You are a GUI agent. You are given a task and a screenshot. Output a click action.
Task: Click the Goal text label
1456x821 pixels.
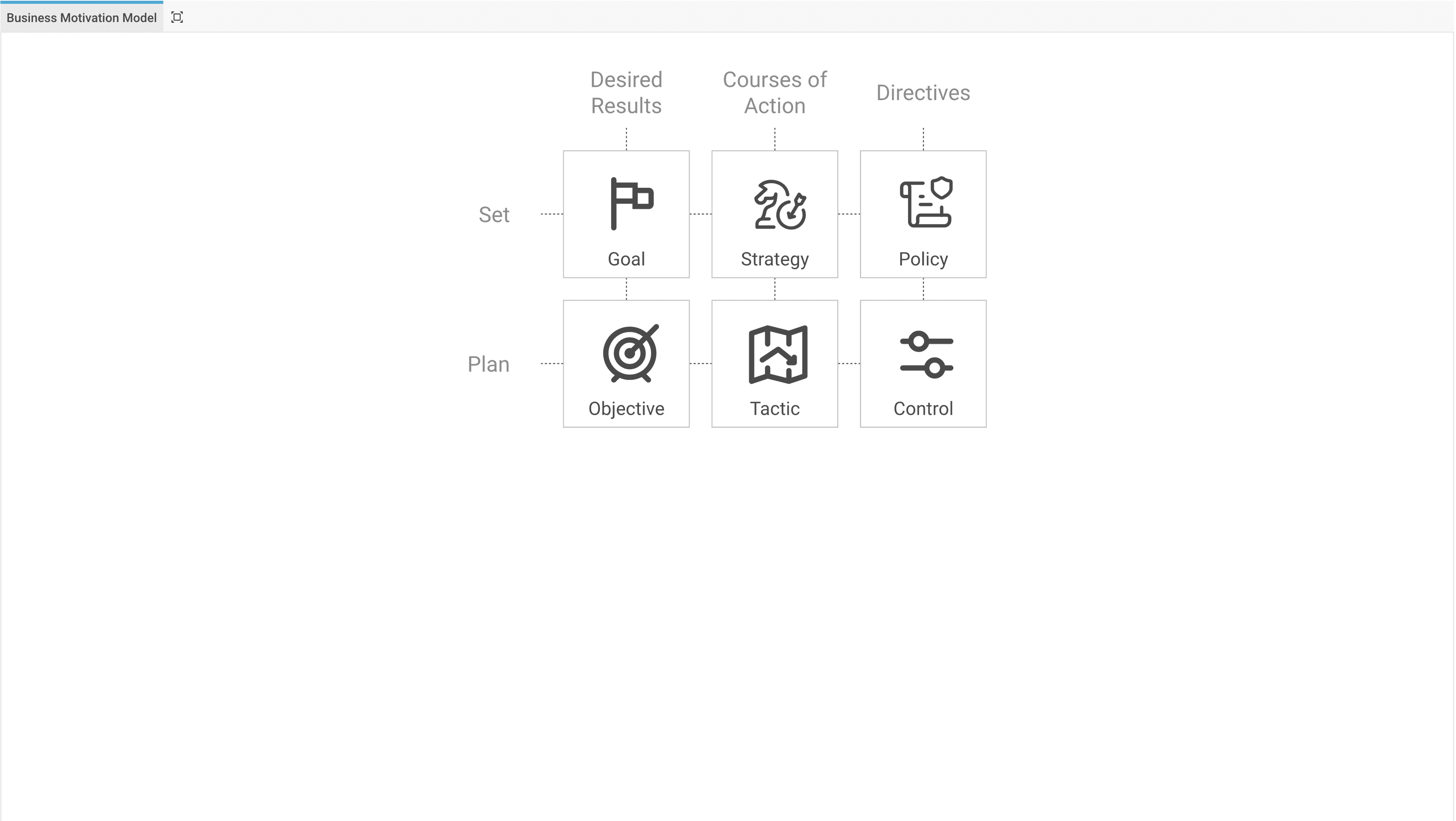(x=626, y=259)
